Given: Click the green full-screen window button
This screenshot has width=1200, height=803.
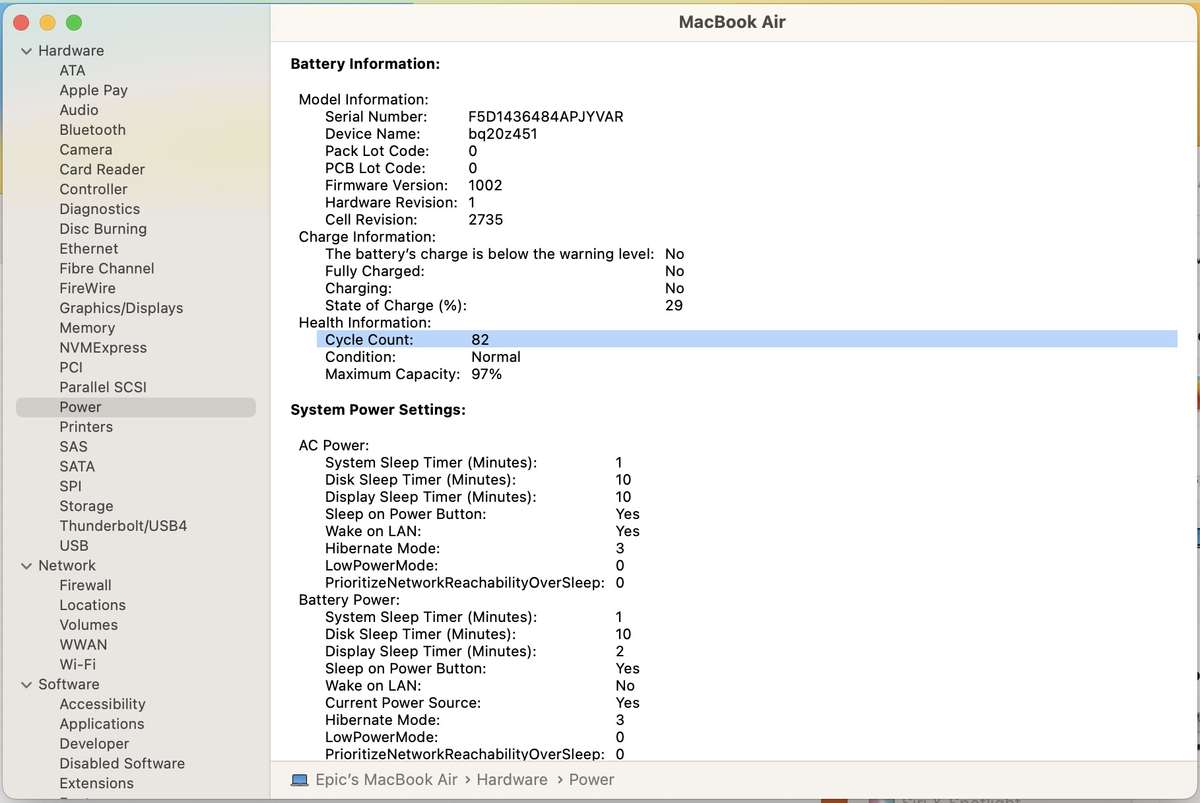Looking at the screenshot, I should 73,22.
